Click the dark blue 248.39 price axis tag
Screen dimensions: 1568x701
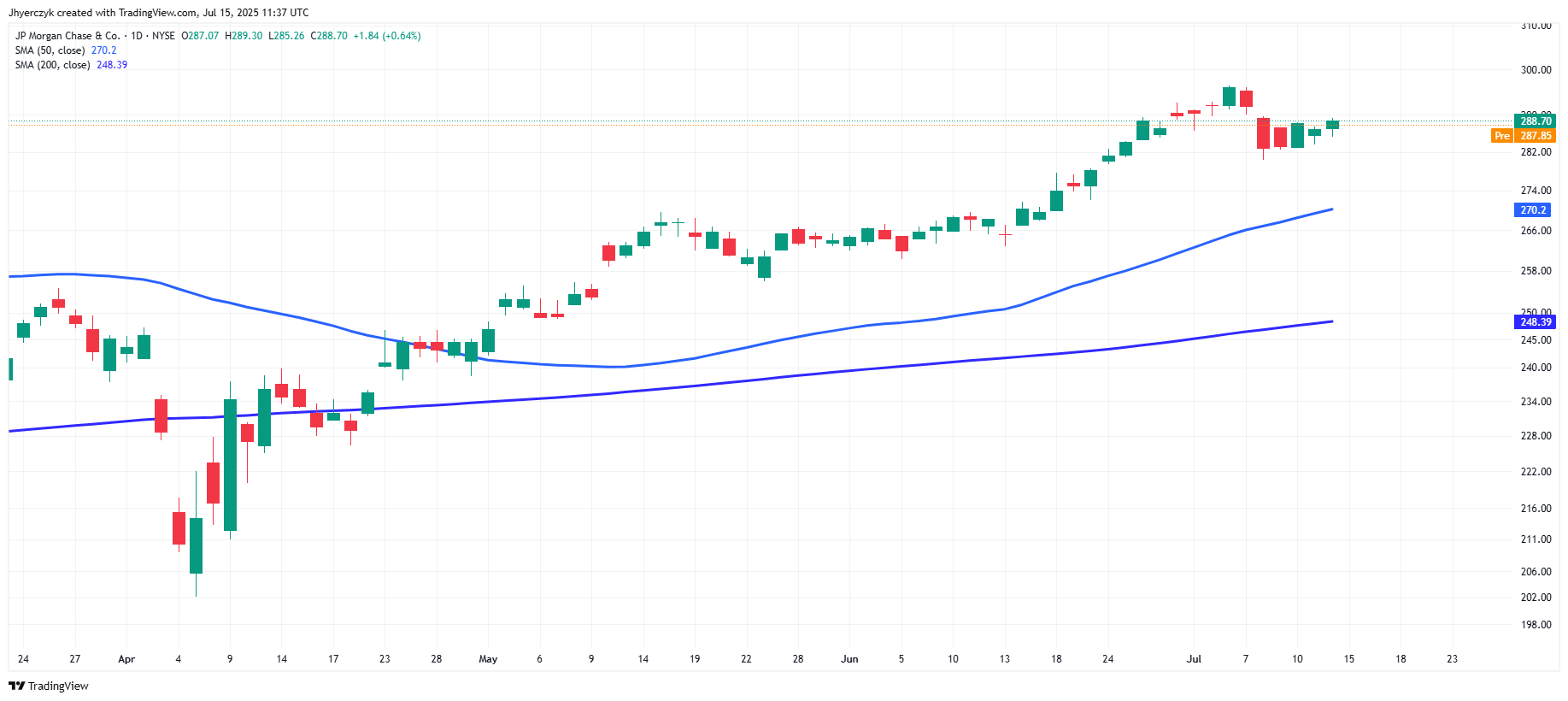[1536, 322]
